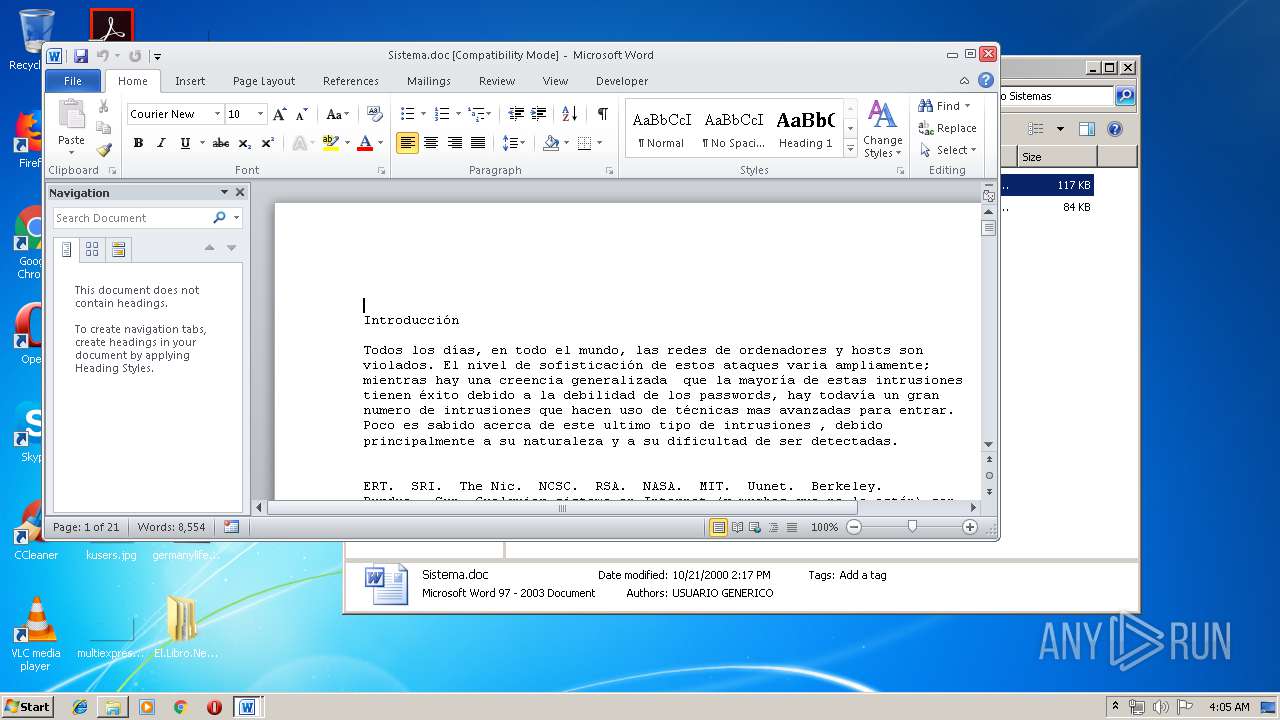This screenshot has height=720, width=1280.
Task: Toggle Align Text Right
Action: click(455, 143)
